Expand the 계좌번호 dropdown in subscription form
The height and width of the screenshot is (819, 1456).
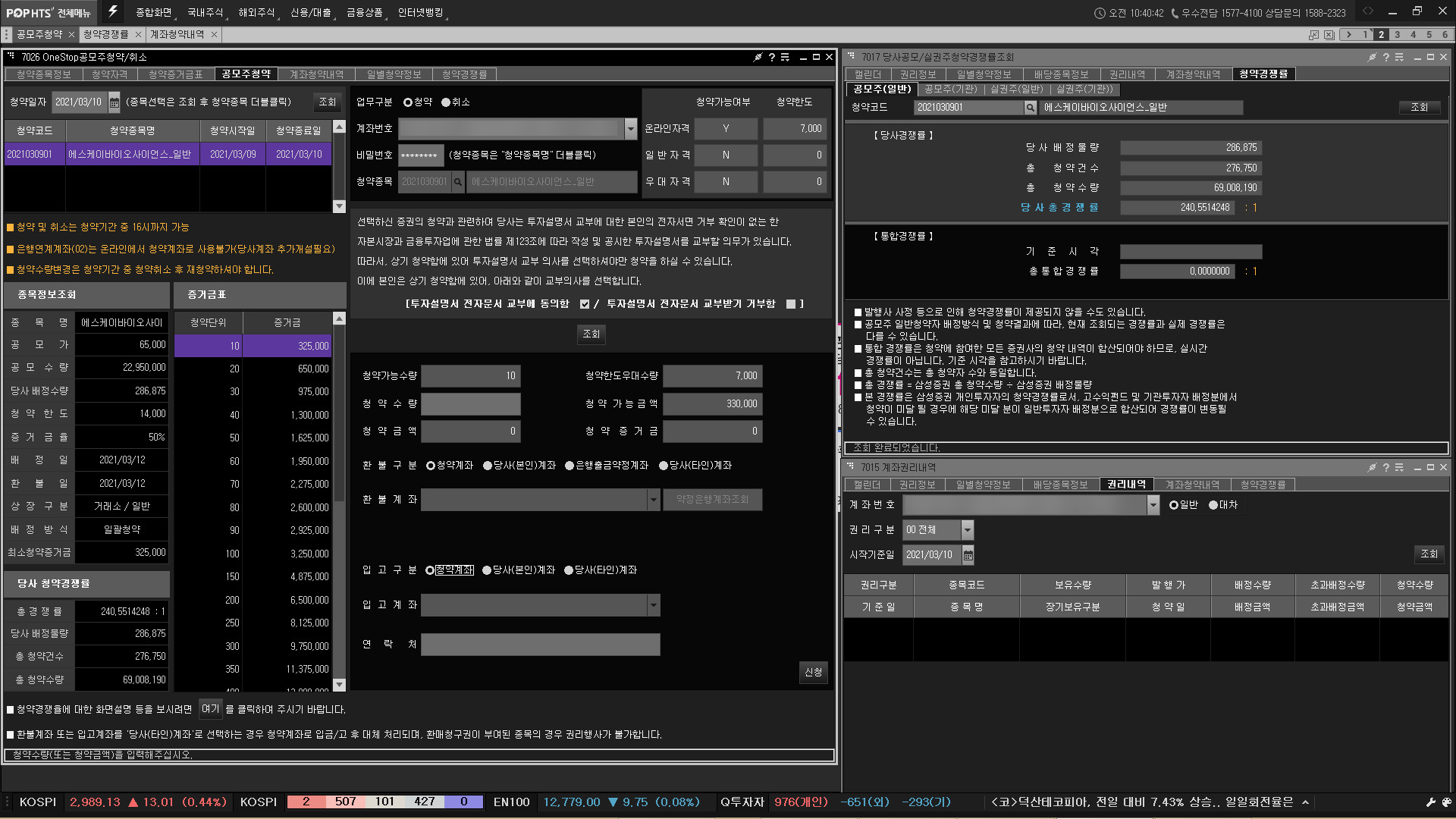coord(630,129)
